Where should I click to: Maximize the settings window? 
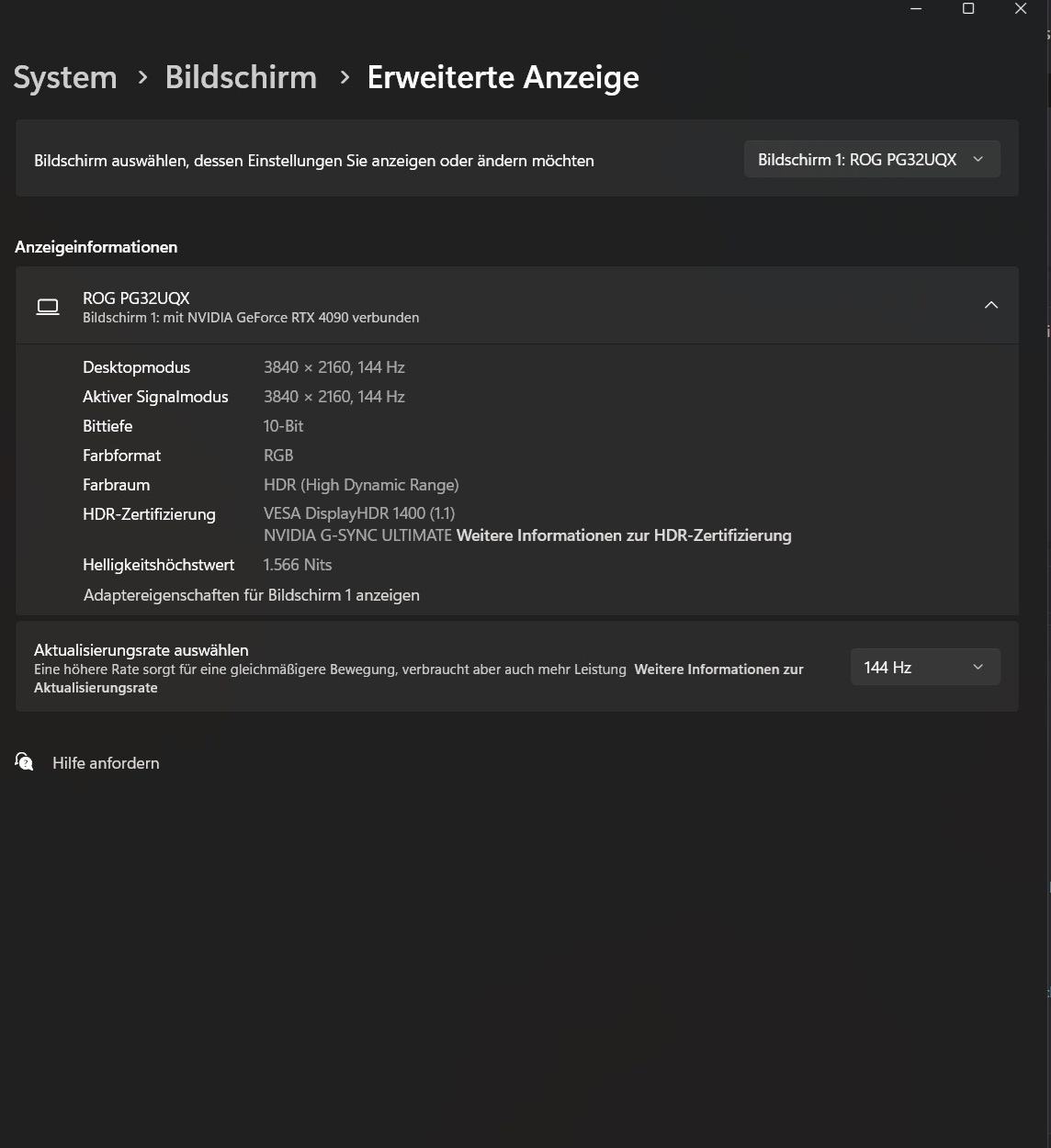pyautogui.click(x=968, y=9)
